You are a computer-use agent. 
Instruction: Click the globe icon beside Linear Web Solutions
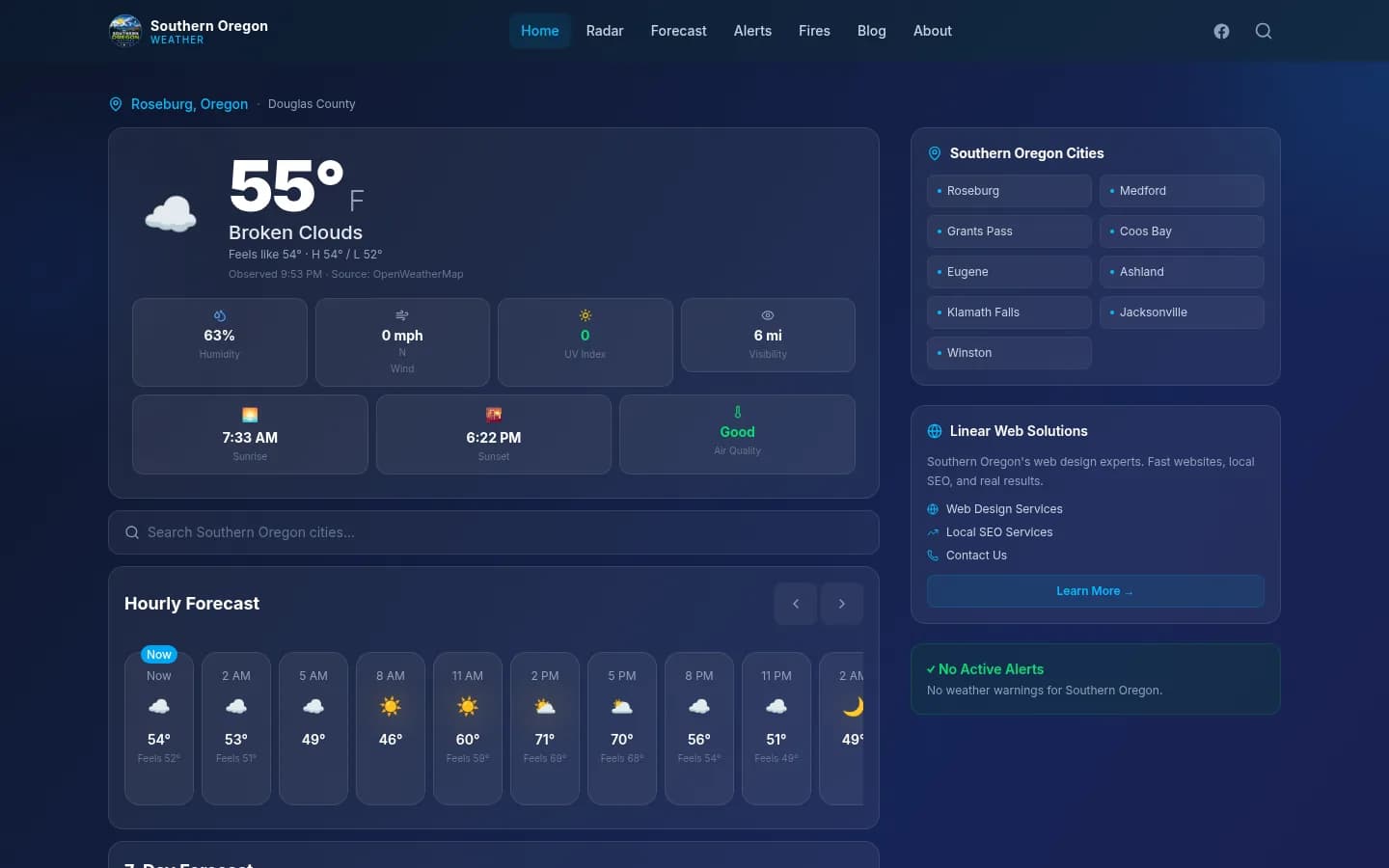935,431
